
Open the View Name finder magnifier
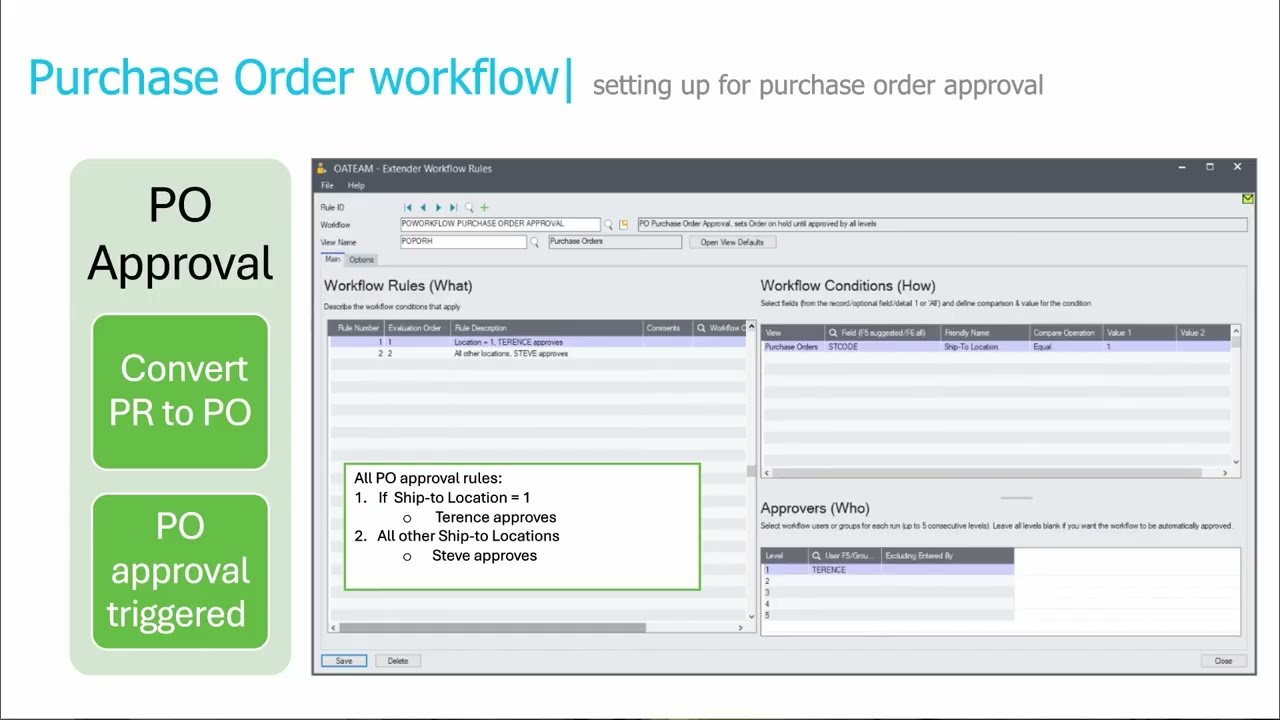[x=534, y=242]
